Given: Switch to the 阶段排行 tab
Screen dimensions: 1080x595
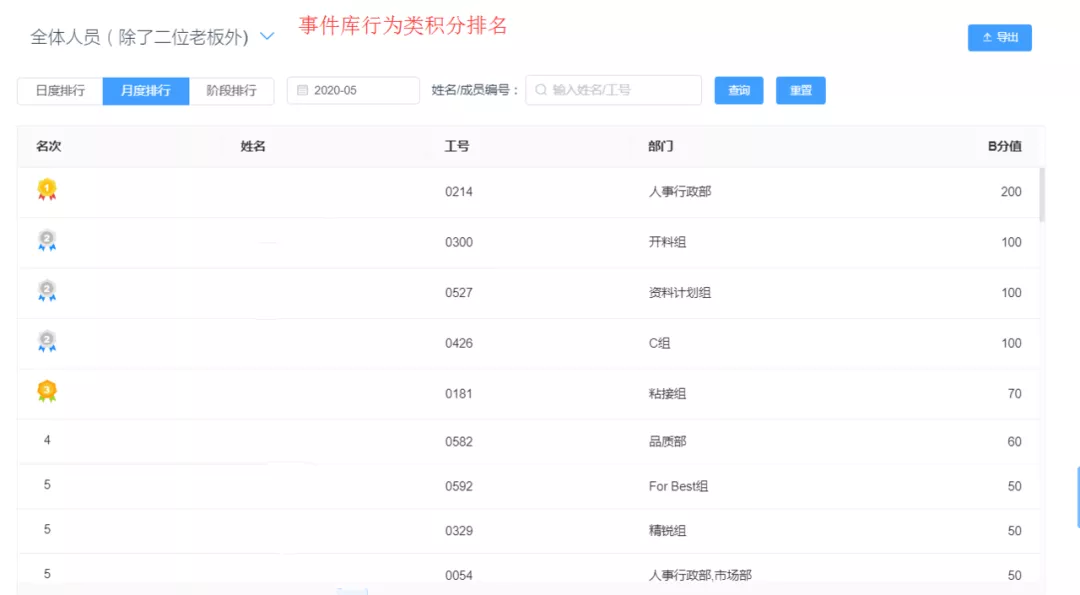Looking at the screenshot, I should (231, 90).
